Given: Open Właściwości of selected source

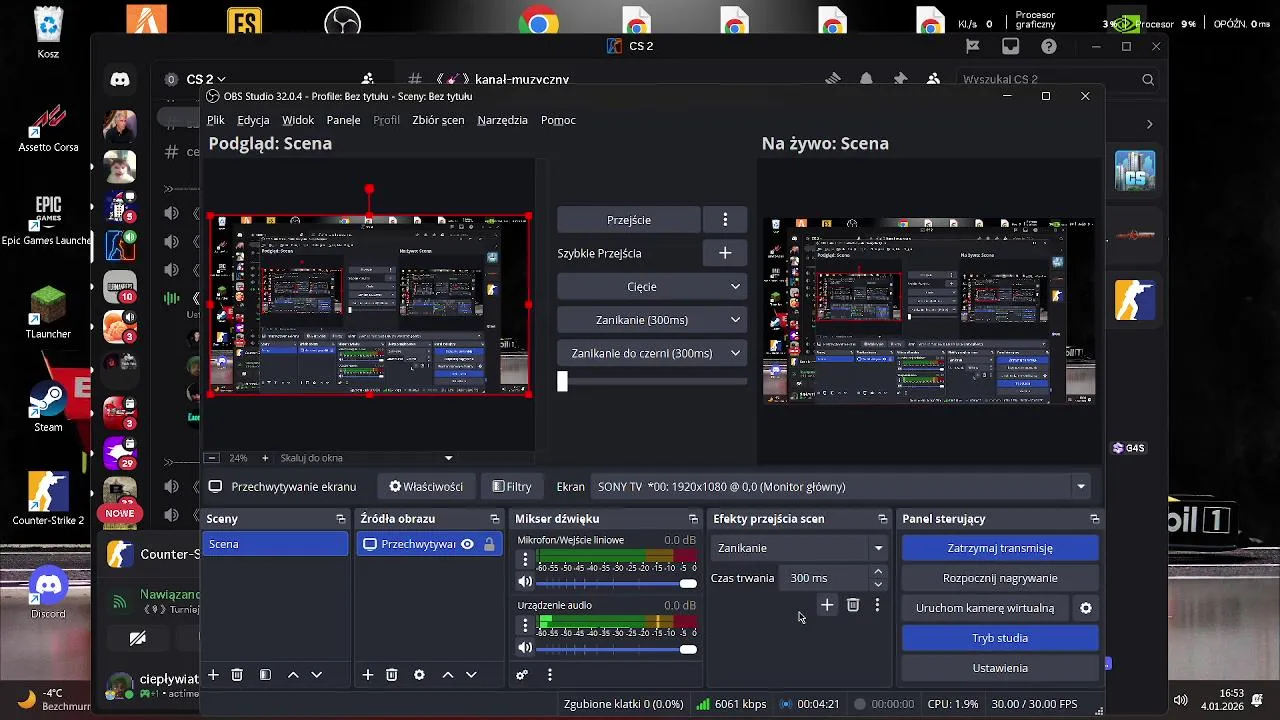Looking at the screenshot, I should pyautogui.click(x=426, y=487).
